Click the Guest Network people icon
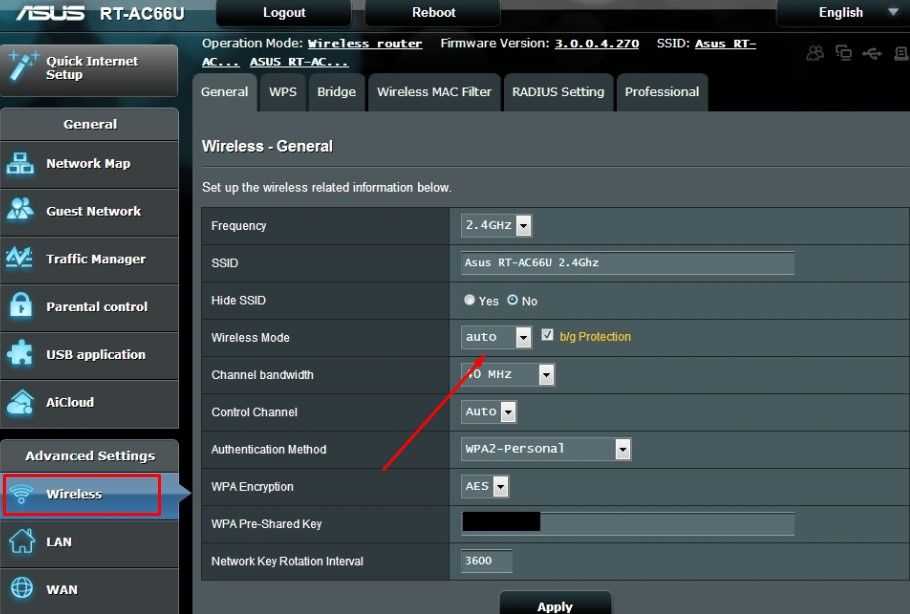The width and height of the screenshot is (910, 614). (21, 211)
